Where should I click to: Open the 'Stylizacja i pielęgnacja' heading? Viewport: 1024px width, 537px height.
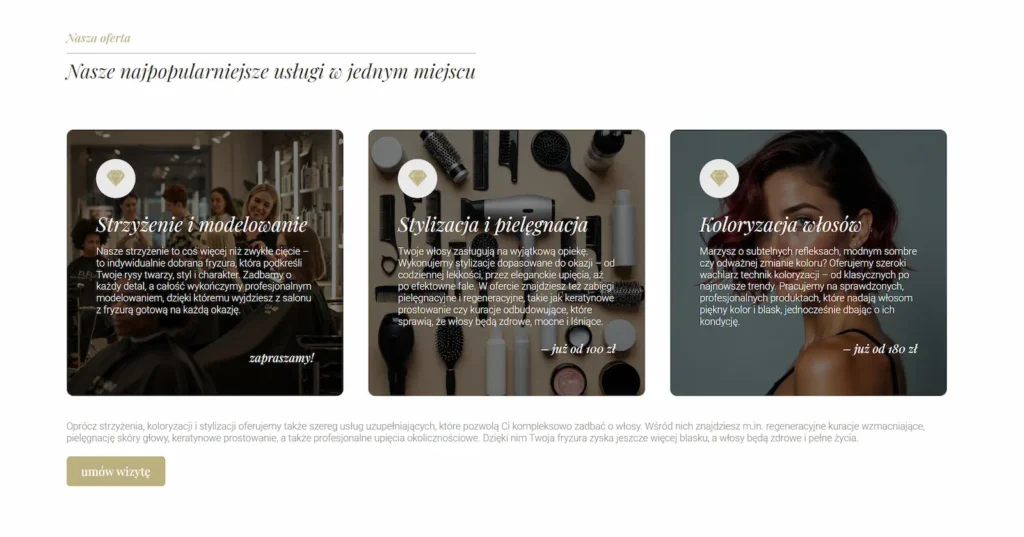pos(493,225)
